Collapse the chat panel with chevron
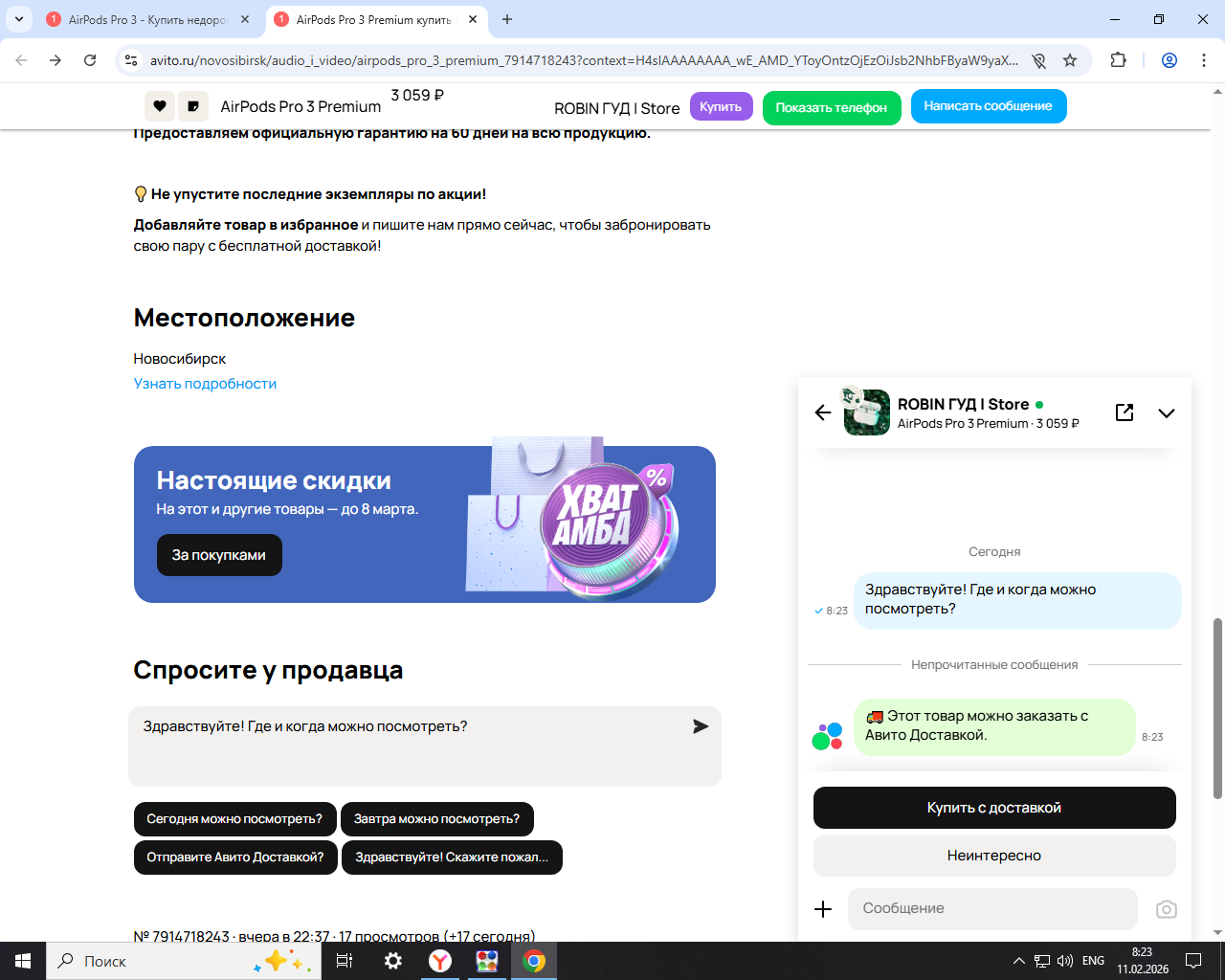The image size is (1225, 980). coord(1166,413)
